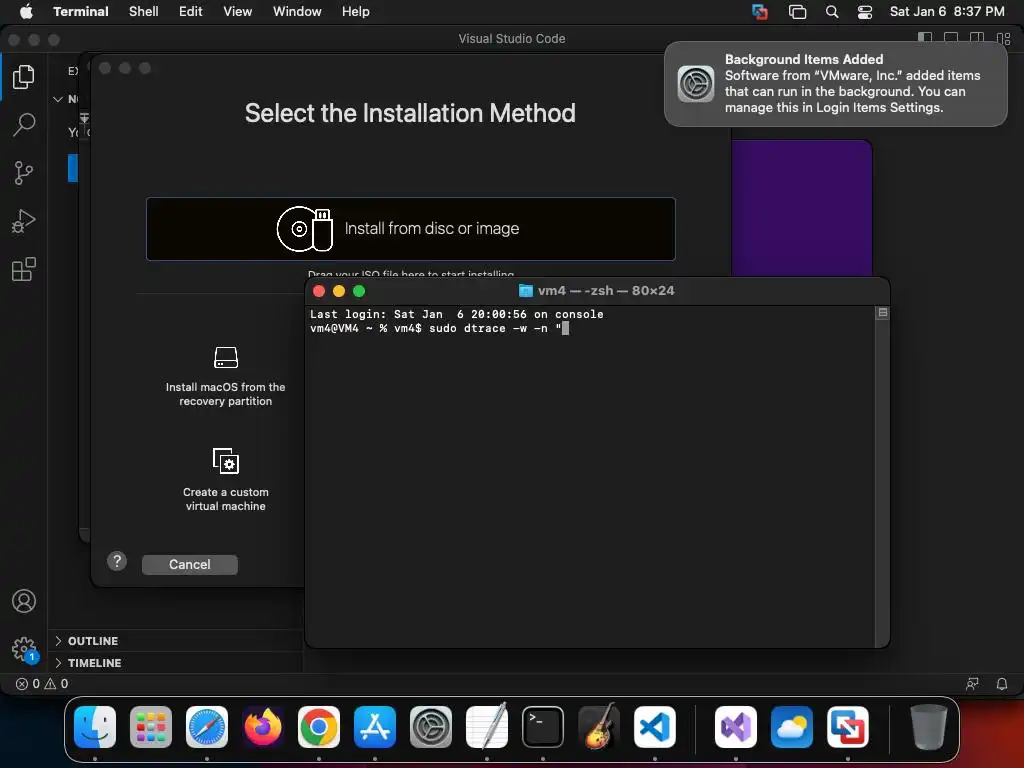
Task: Open Launchpad from the Dock
Action: [151, 726]
